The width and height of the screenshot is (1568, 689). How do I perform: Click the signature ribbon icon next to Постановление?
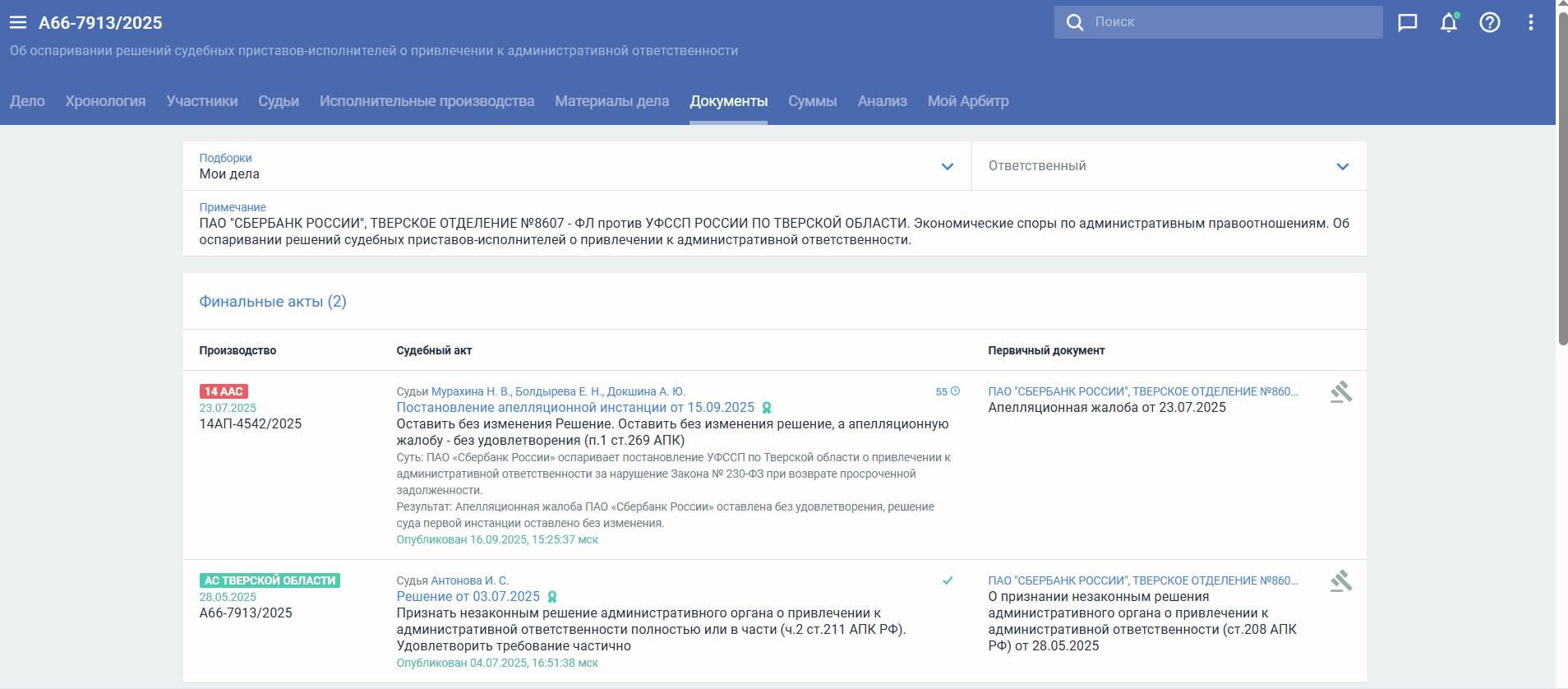click(767, 408)
